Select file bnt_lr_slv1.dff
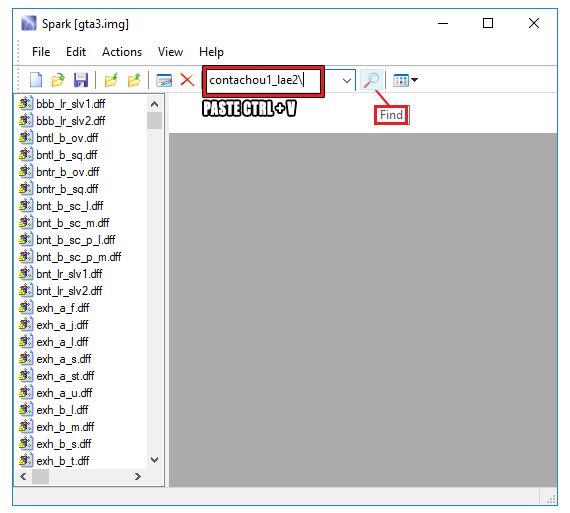This screenshot has height=513, width=570. 69,274
